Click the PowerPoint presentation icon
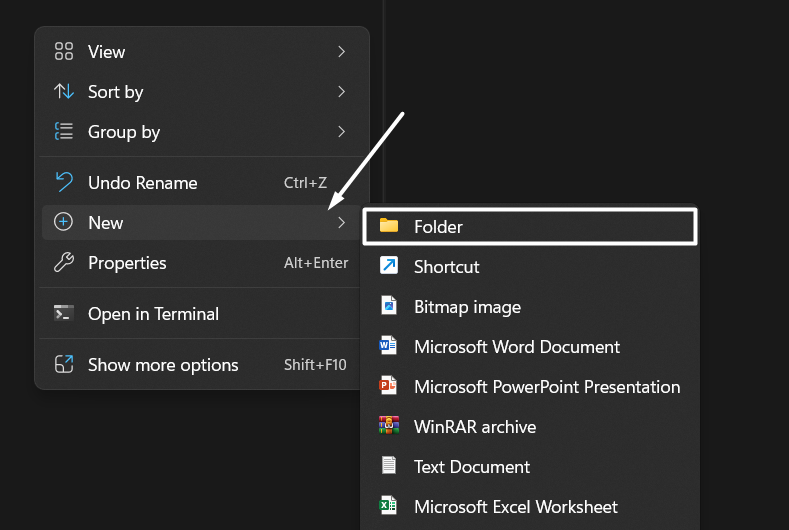This screenshot has height=530, width=789. tap(389, 386)
